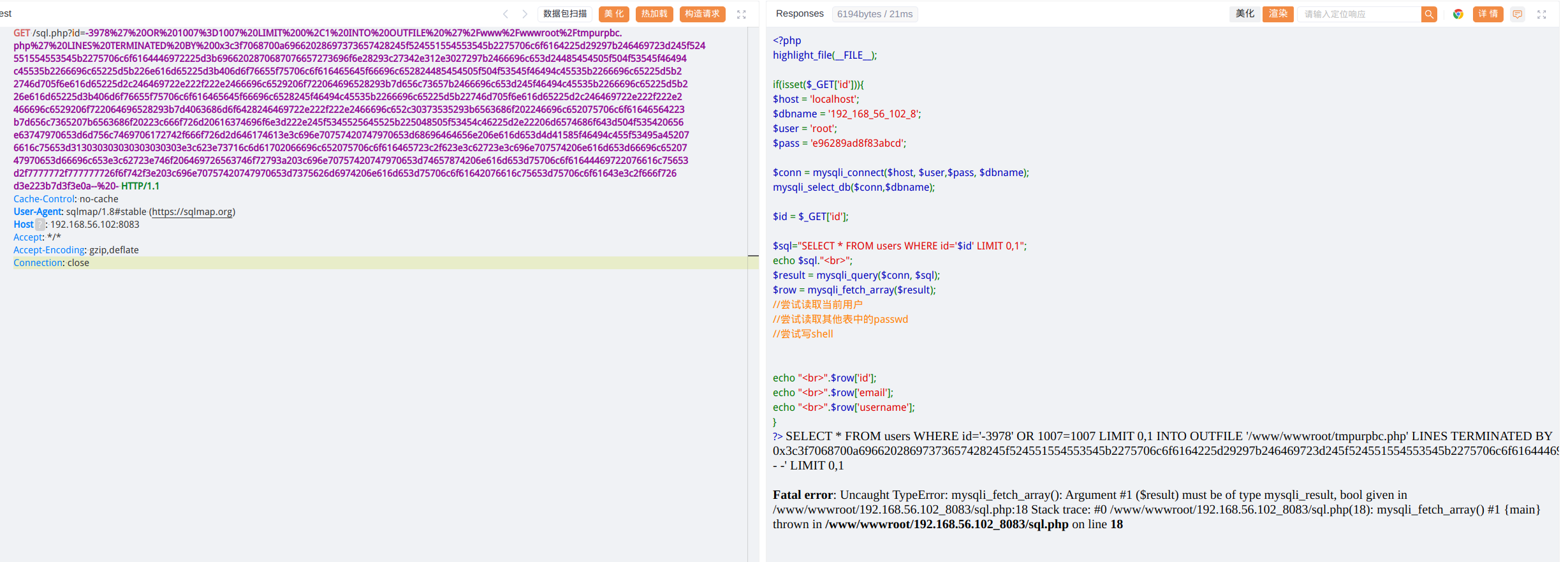This screenshot has height=562, width=1568.
Task: Click the "$id = $_GET['id'];" line
Action: pyautogui.click(x=810, y=217)
